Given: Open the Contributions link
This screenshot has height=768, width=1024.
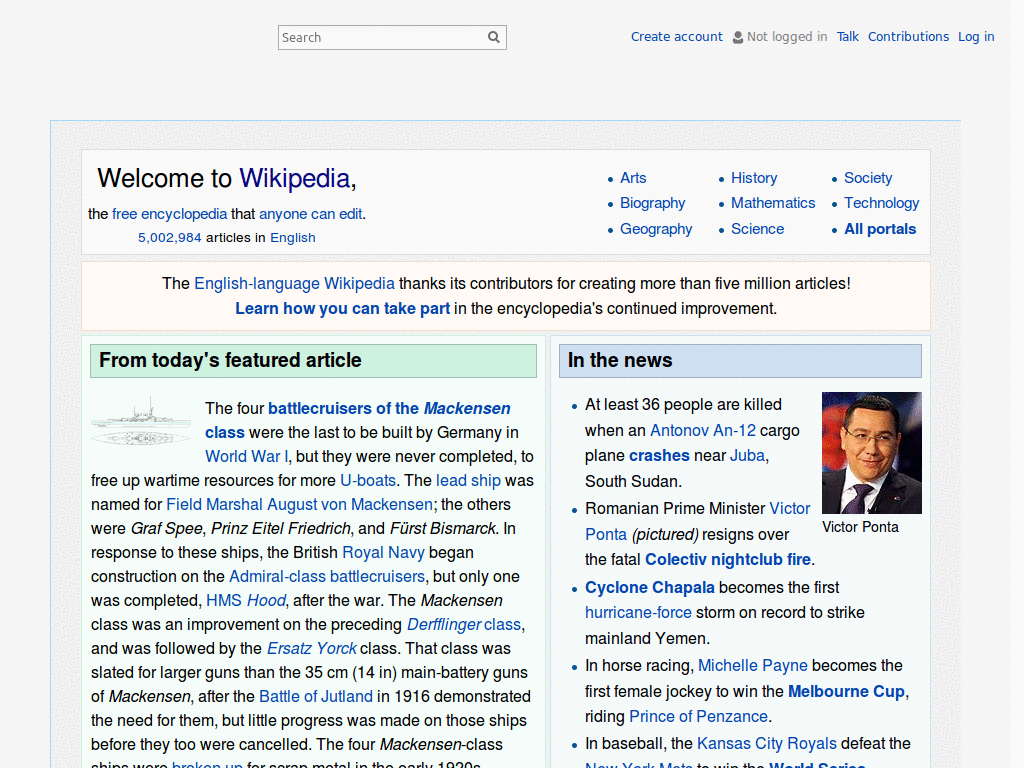Looking at the screenshot, I should 908,37.
